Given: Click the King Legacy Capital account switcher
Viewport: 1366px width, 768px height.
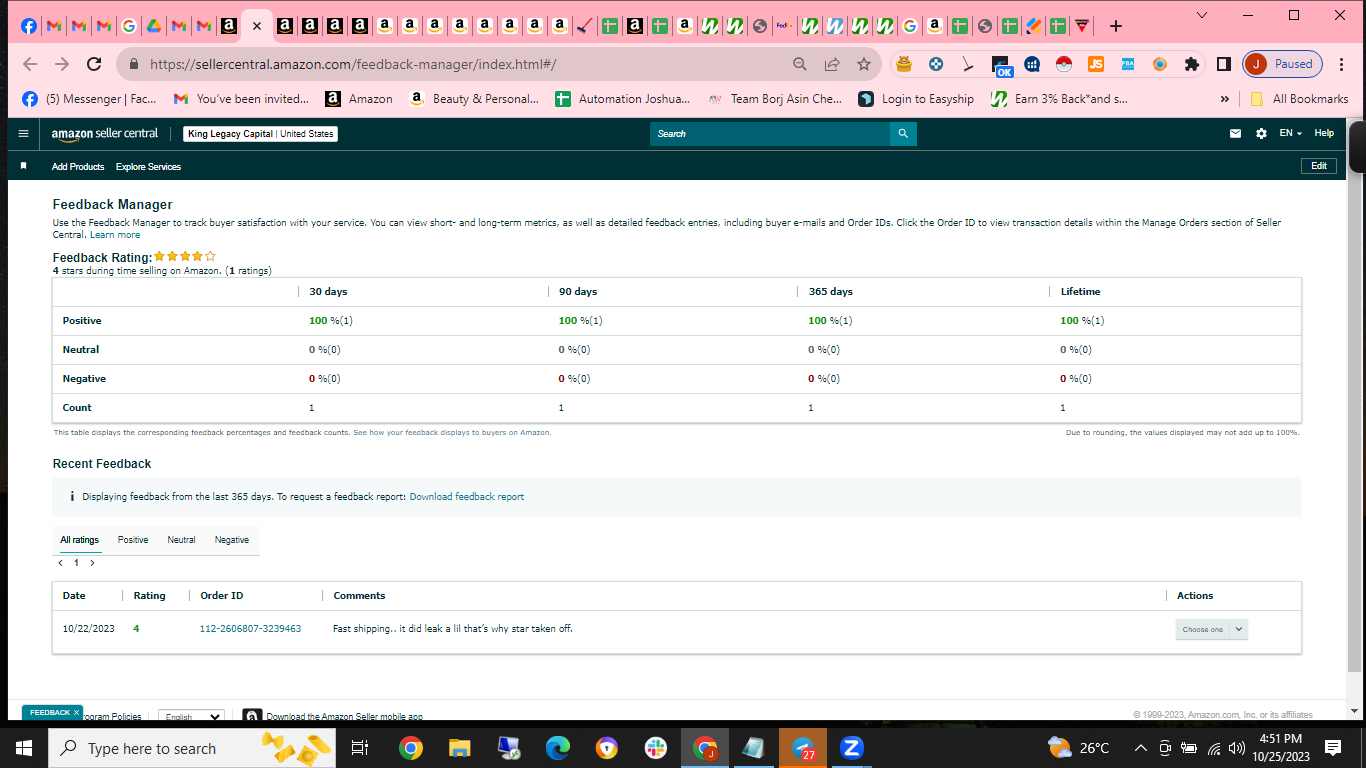Looking at the screenshot, I should click(261, 133).
